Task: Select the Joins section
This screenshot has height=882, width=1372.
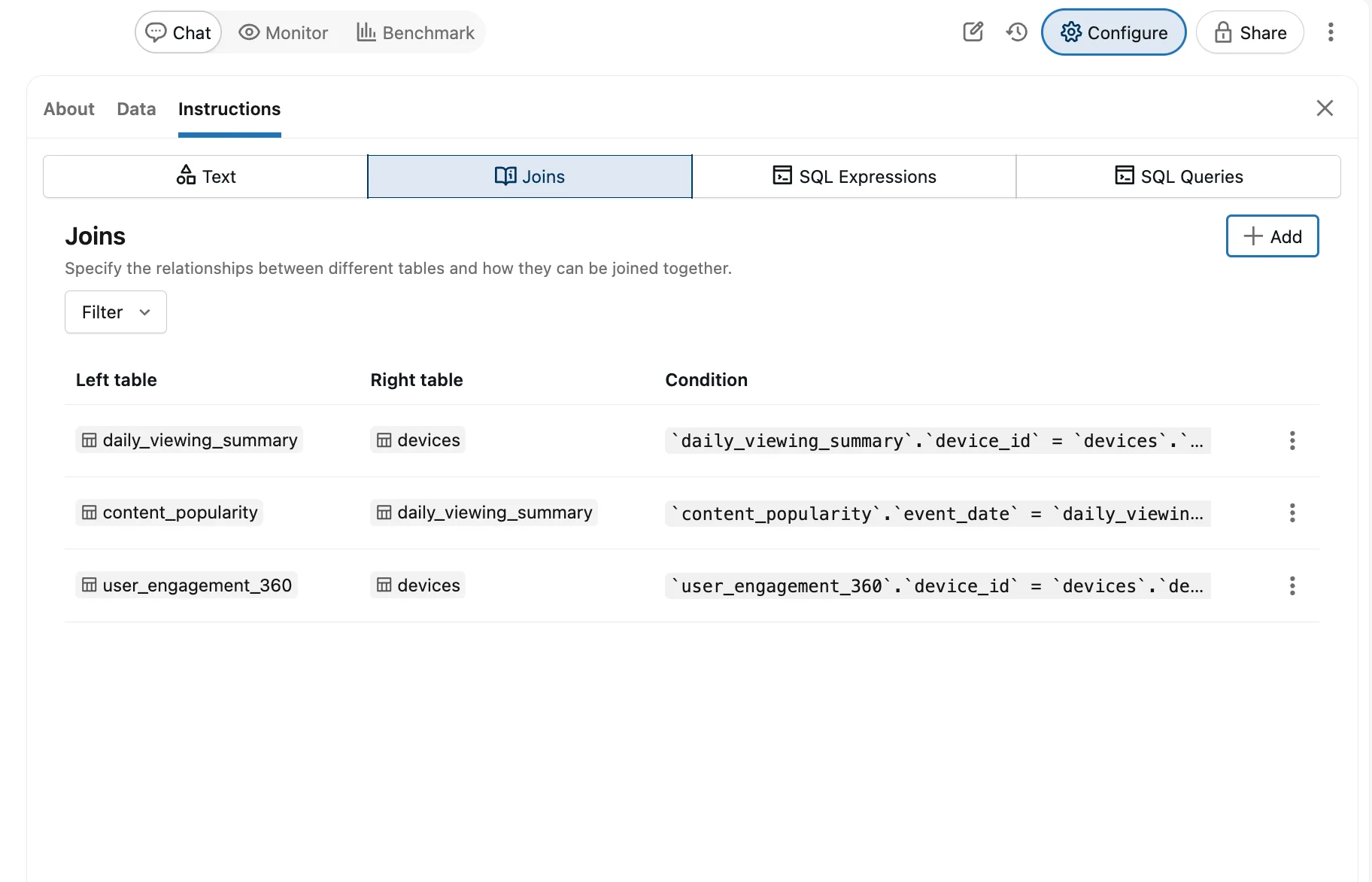Action: [x=530, y=176]
